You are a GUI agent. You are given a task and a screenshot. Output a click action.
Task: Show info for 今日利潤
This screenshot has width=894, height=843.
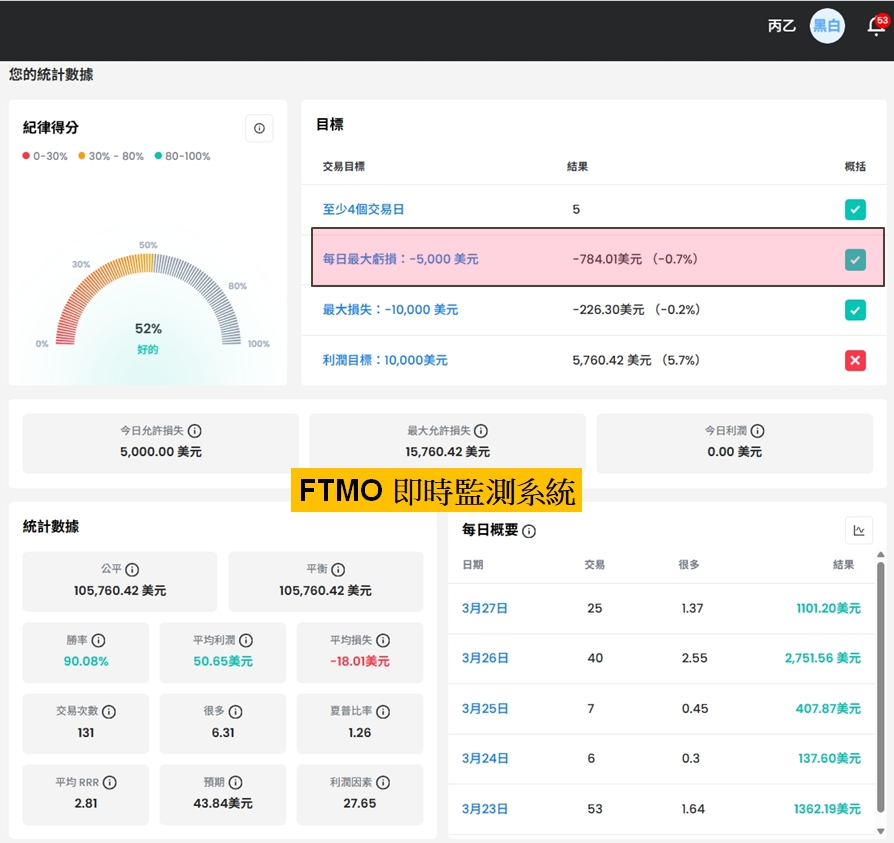click(758, 431)
